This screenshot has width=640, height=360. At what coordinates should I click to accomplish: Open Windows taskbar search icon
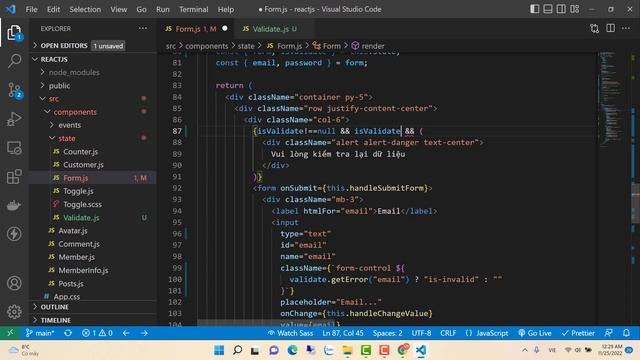(x=237, y=350)
